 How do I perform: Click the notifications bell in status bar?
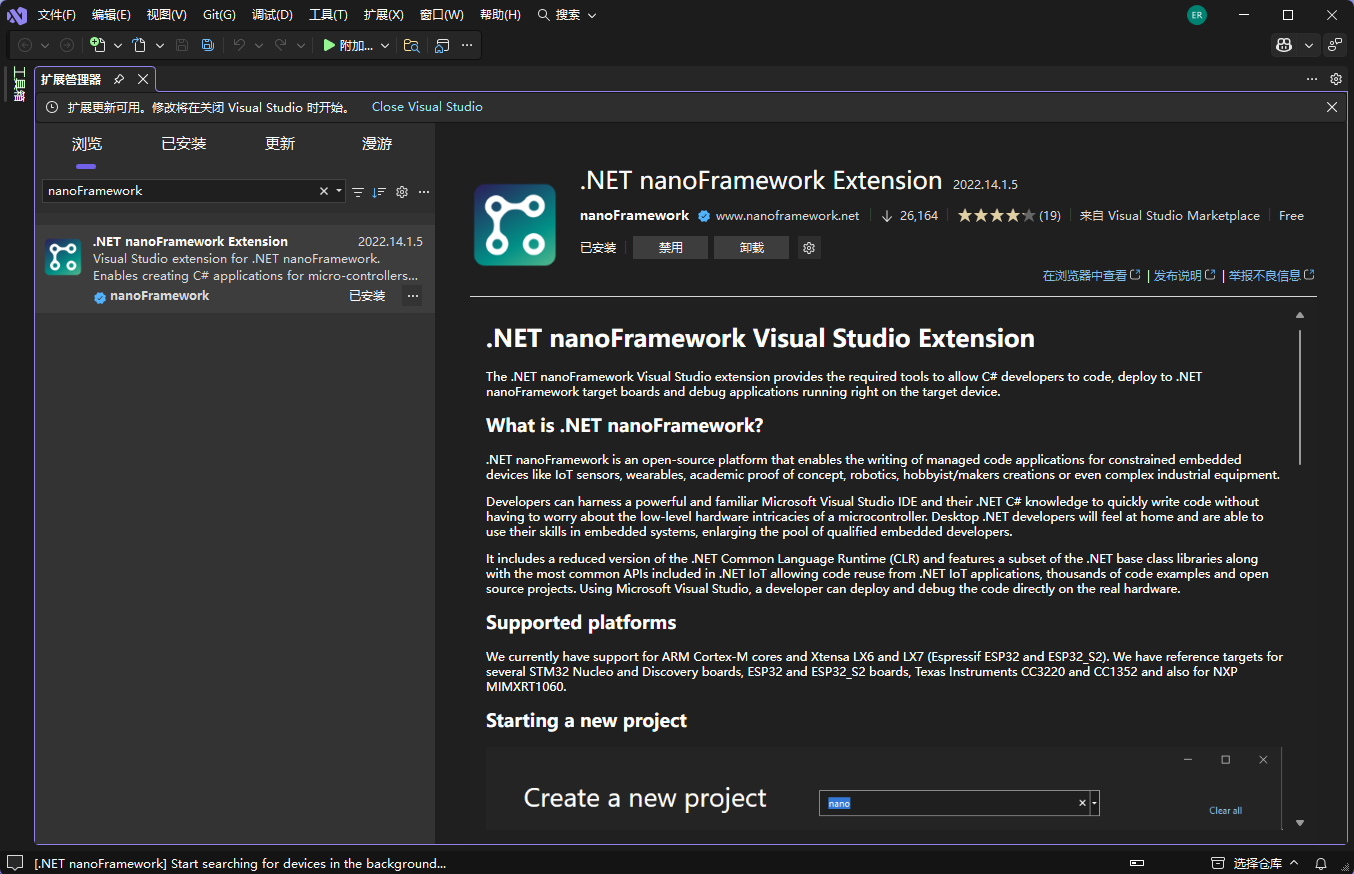(1321, 863)
